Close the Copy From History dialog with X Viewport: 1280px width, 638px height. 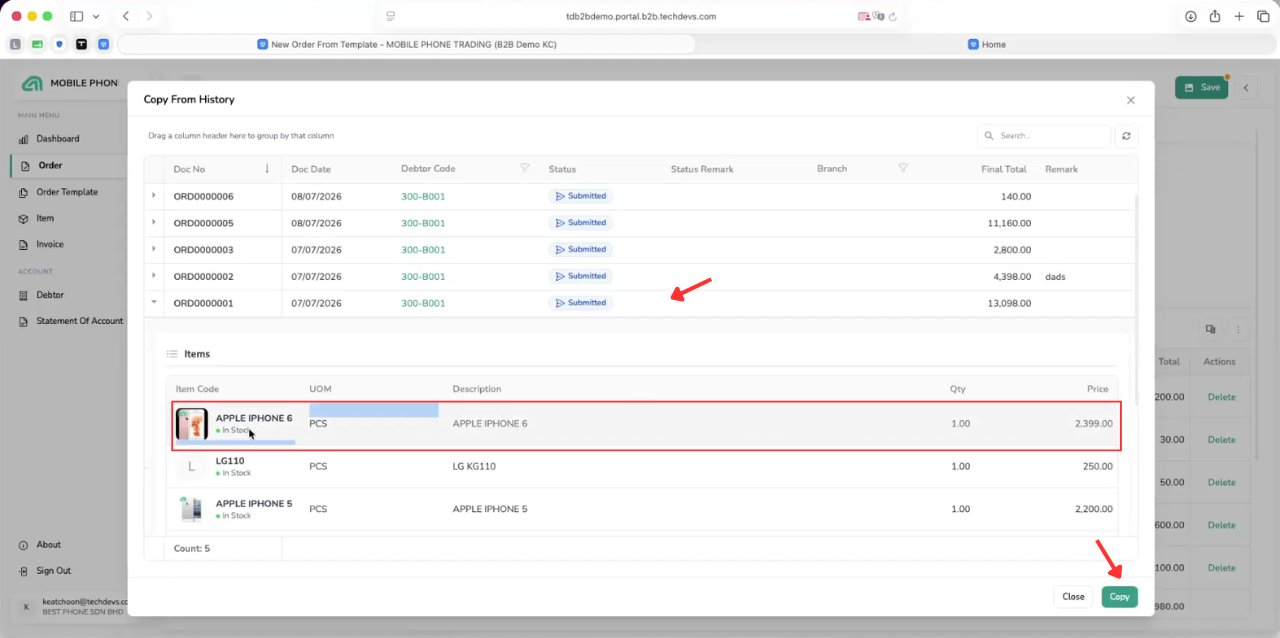coord(1131,100)
